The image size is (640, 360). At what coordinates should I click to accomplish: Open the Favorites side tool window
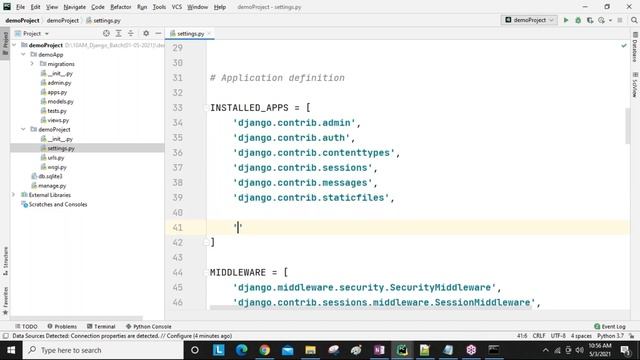pos(5,300)
